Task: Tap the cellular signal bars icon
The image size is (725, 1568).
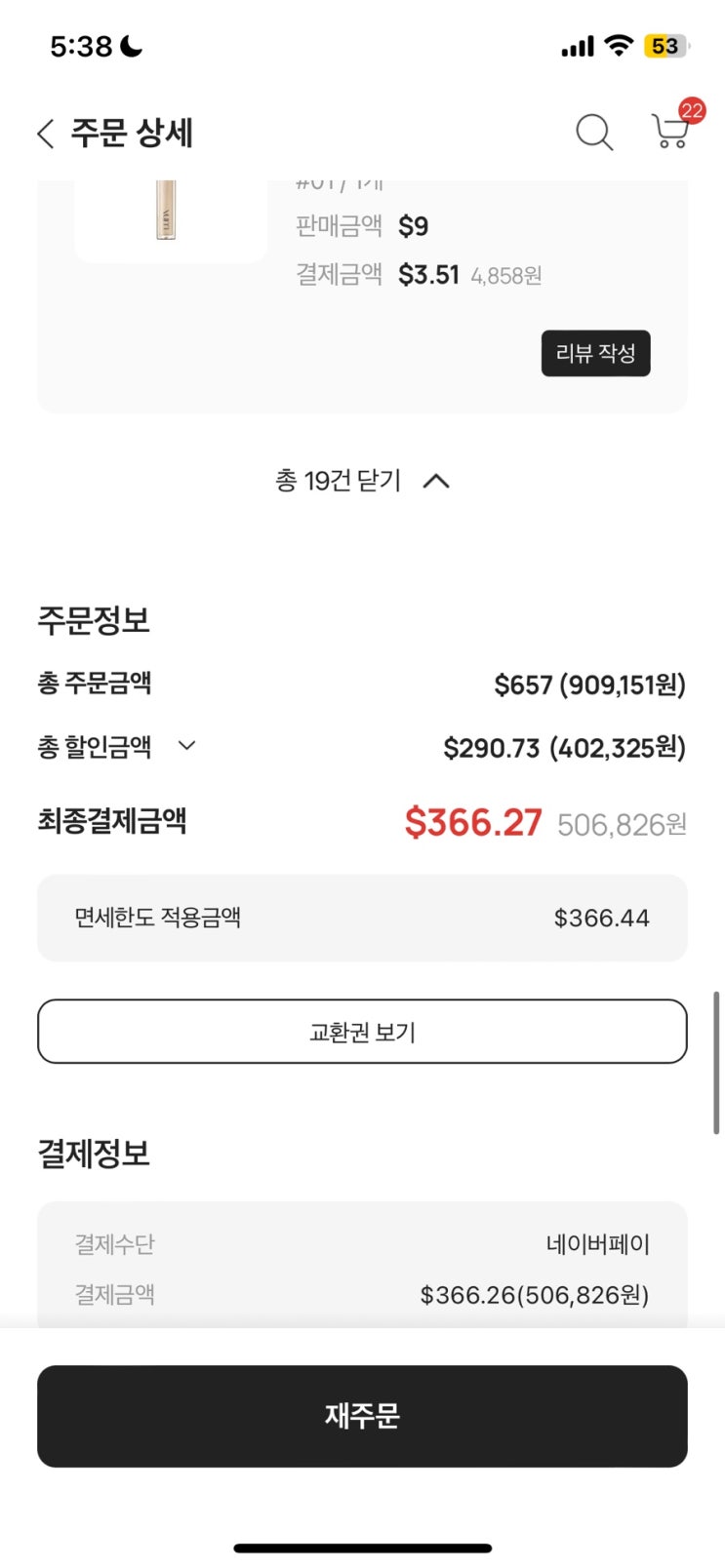Action: click(577, 46)
